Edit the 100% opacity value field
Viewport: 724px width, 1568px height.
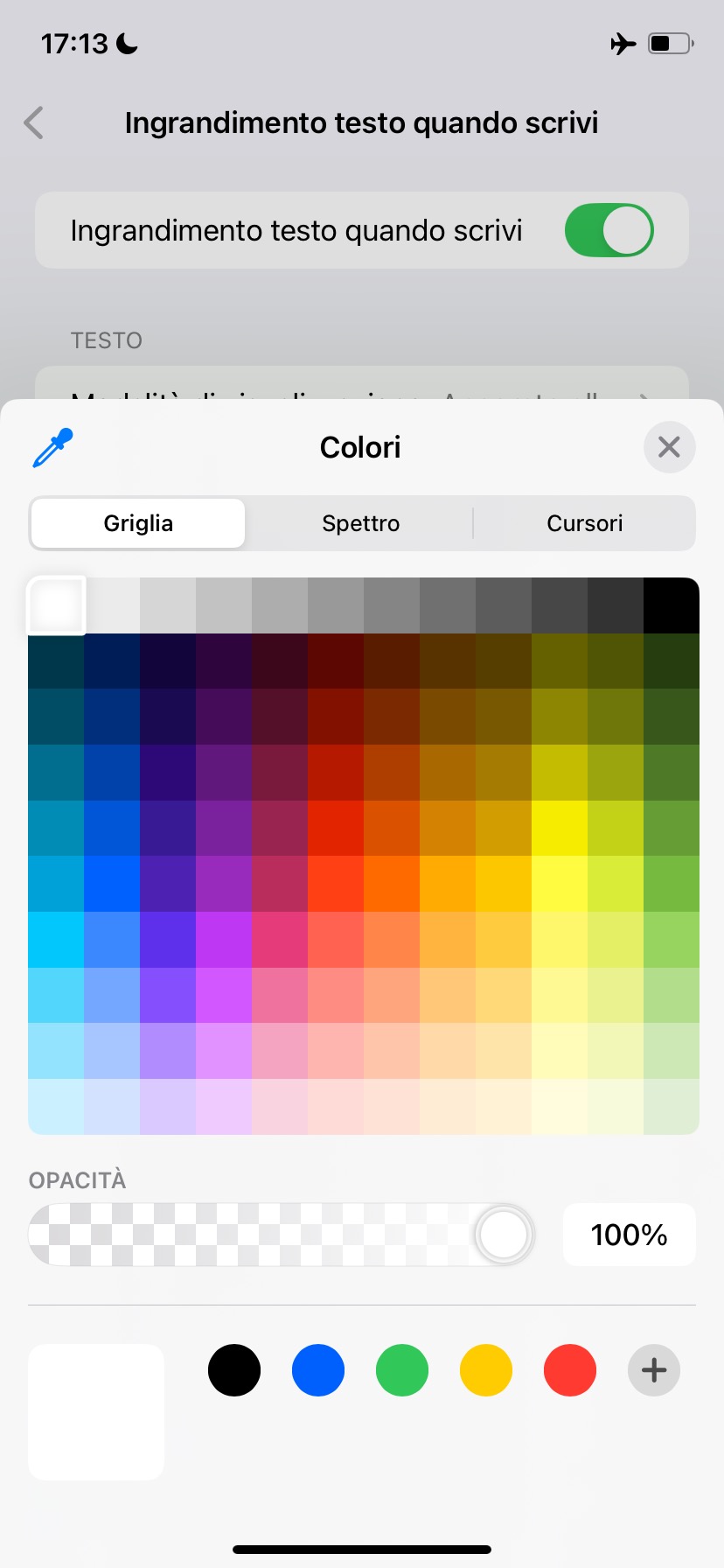coord(629,1235)
